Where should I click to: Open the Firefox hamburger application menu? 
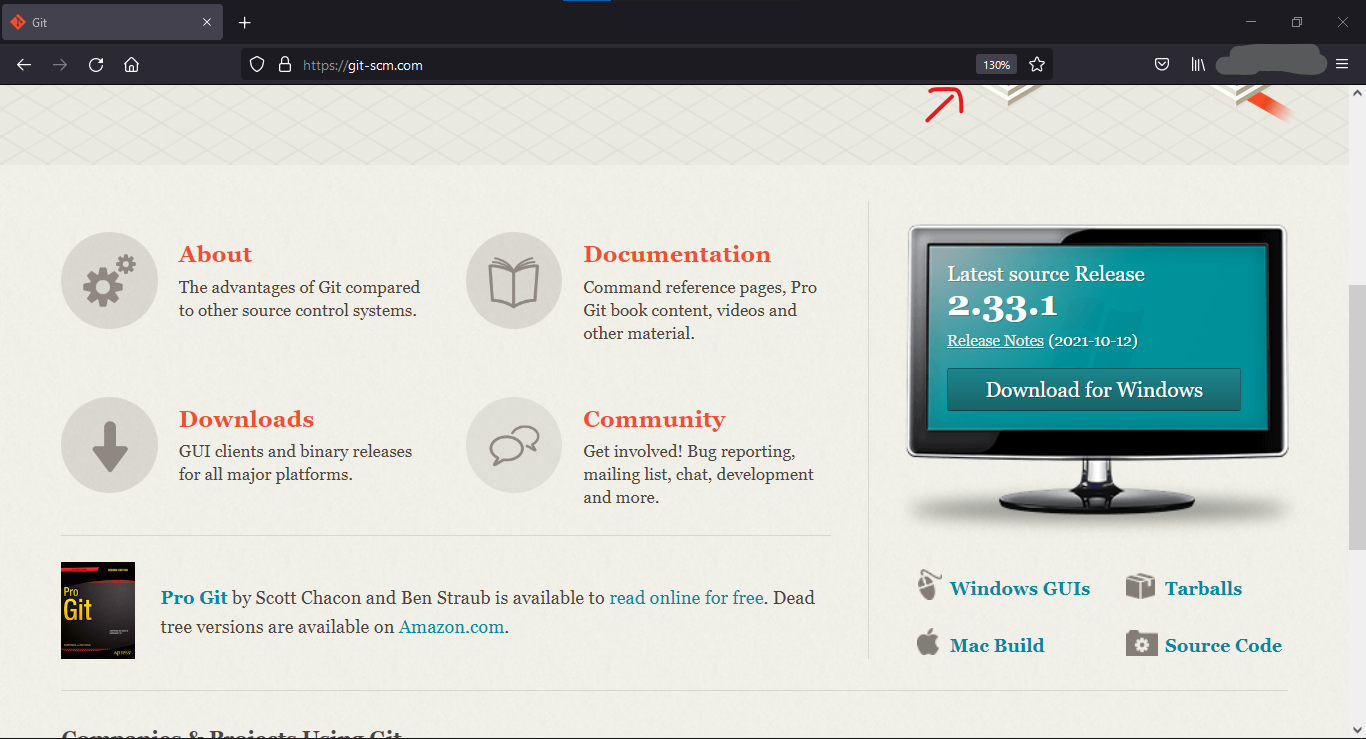pyautogui.click(x=1342, y=64)
